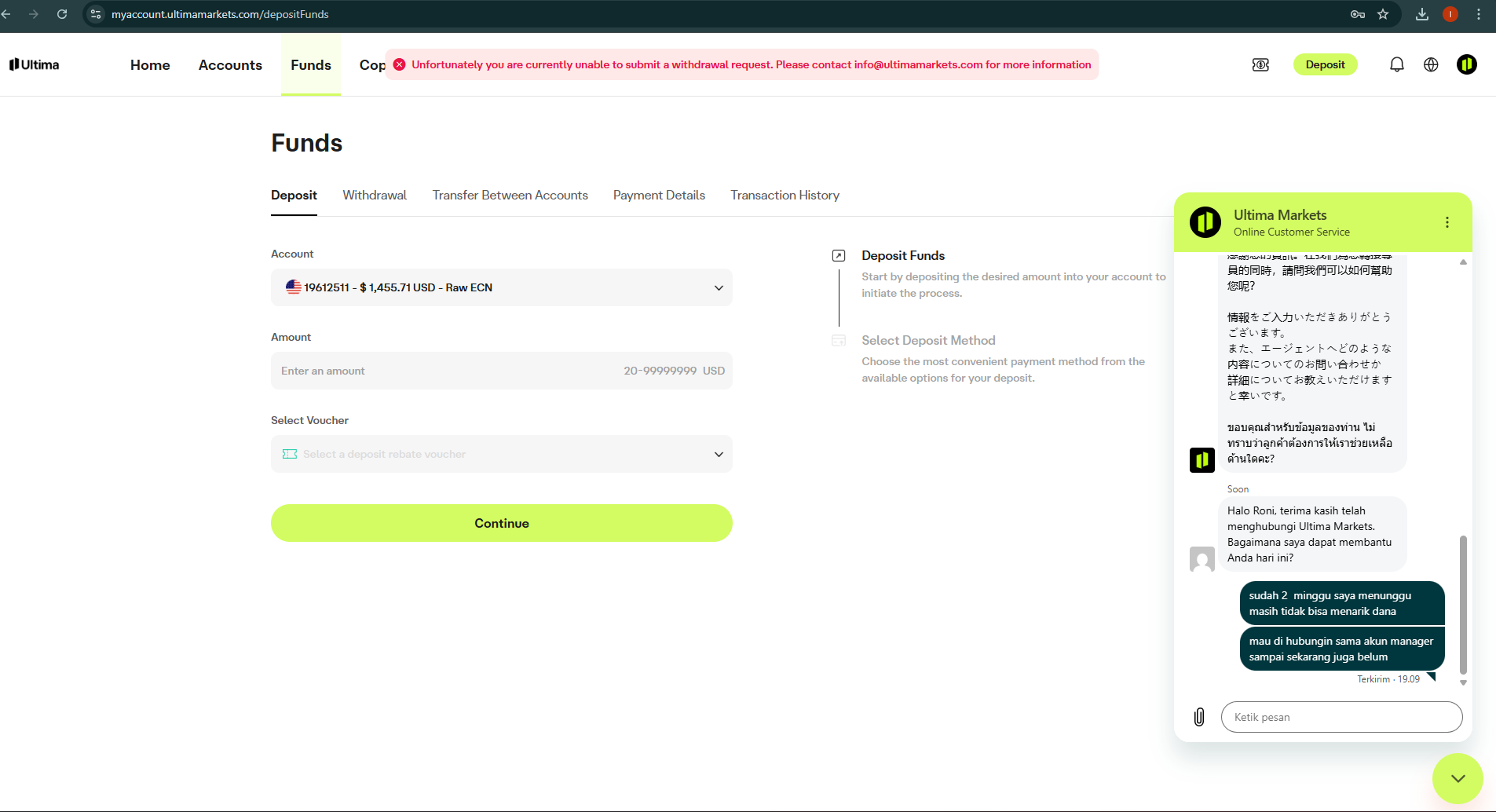
Task: Click the human agent avatar in chat
Action: (x=1202, y=559)
